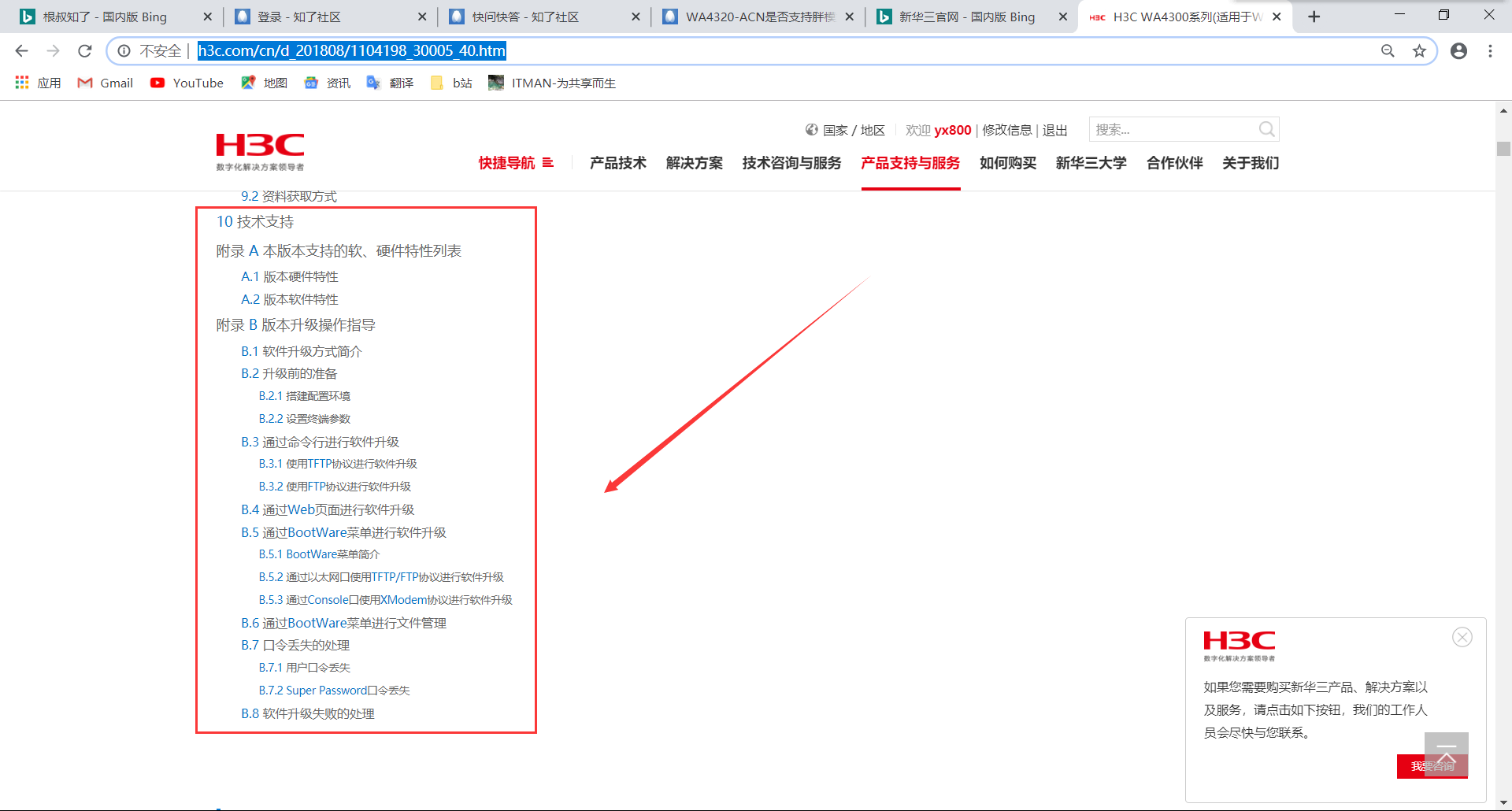Screen dimensions: 1512x811
Task: Open section B.2 升级前的准备
Action: click(x=289, y=373)
